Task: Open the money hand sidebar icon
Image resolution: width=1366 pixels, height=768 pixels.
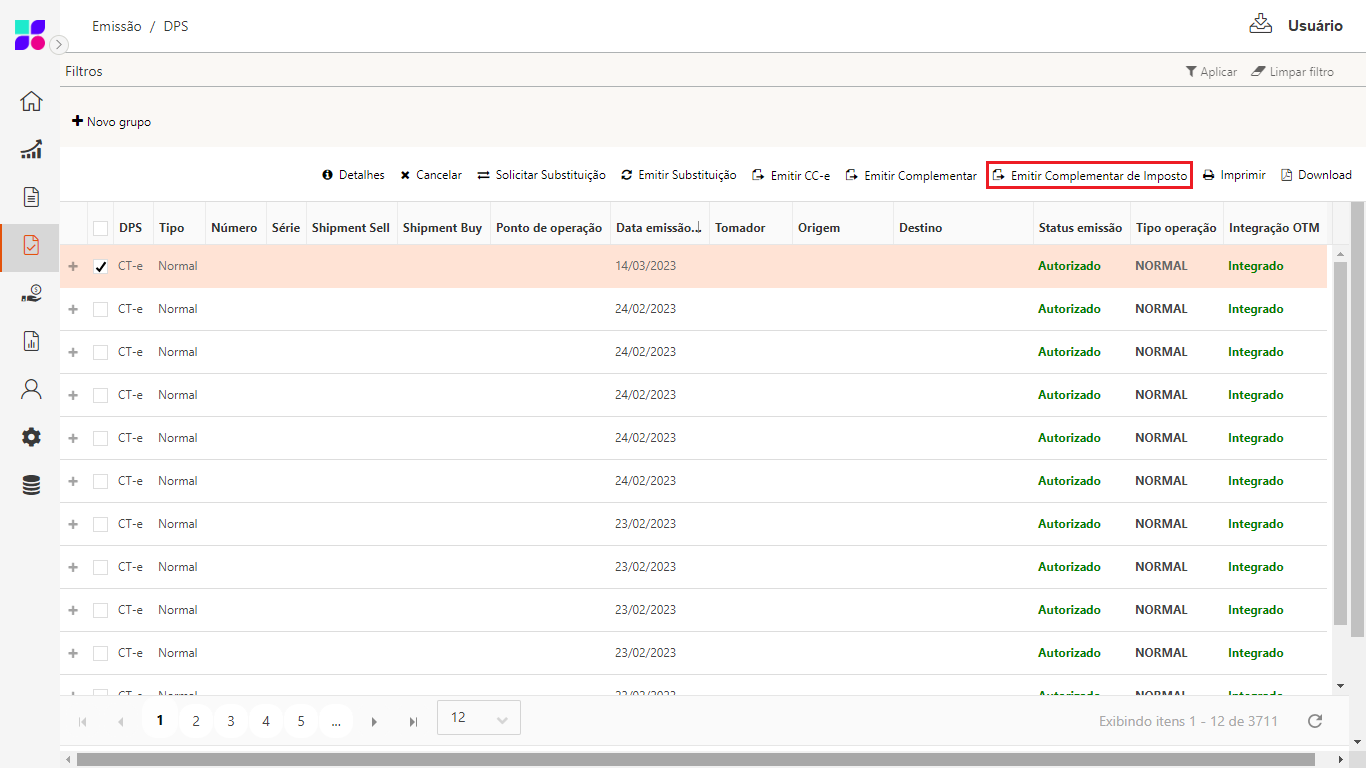Action: (31, 293)
